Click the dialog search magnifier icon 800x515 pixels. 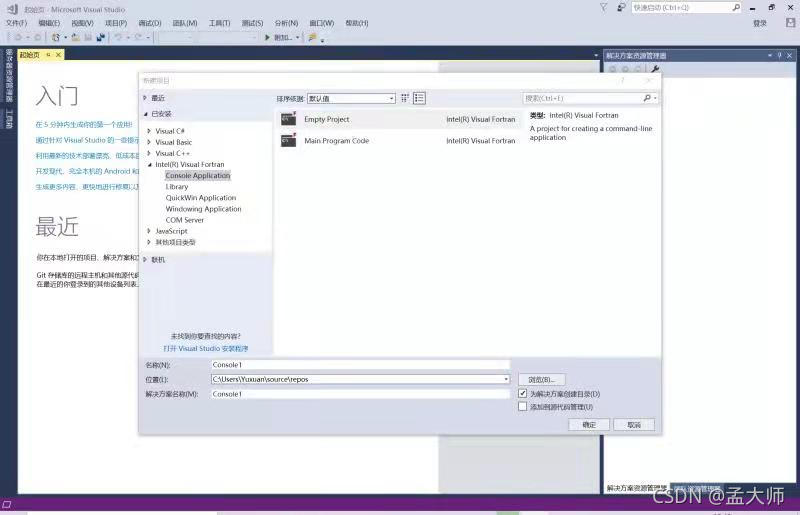647,98
